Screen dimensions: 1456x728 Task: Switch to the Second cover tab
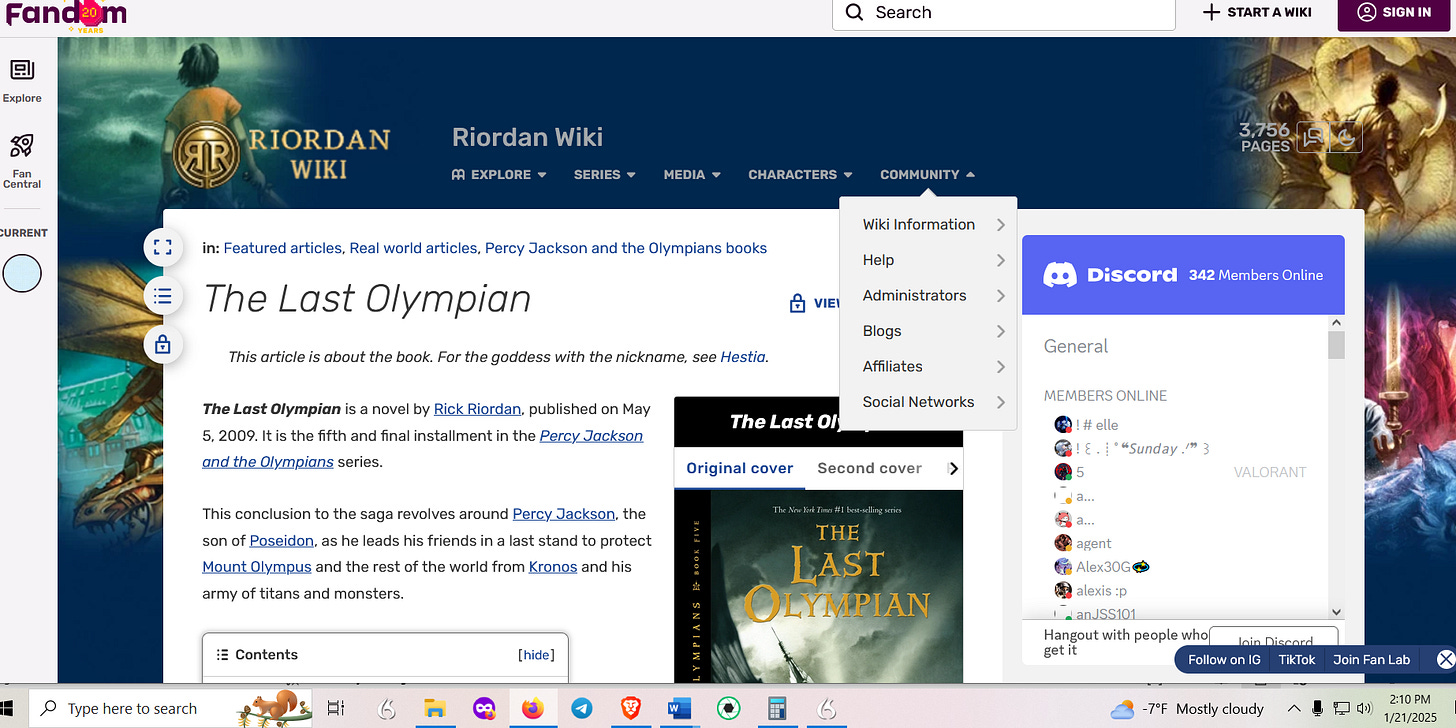pos(869,468)
